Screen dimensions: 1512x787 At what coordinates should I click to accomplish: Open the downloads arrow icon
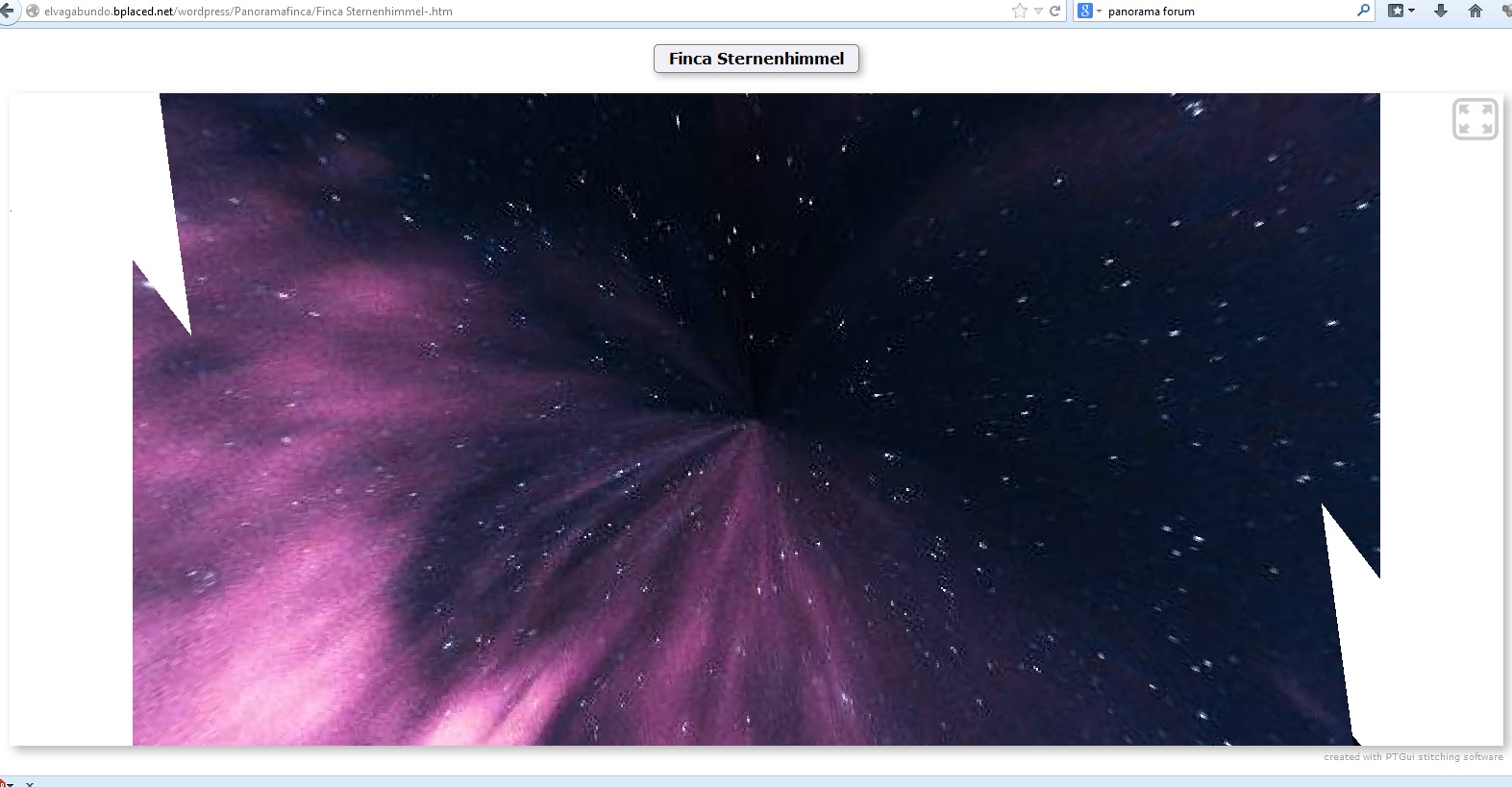pyautogui.click(x=1440, y=11)
